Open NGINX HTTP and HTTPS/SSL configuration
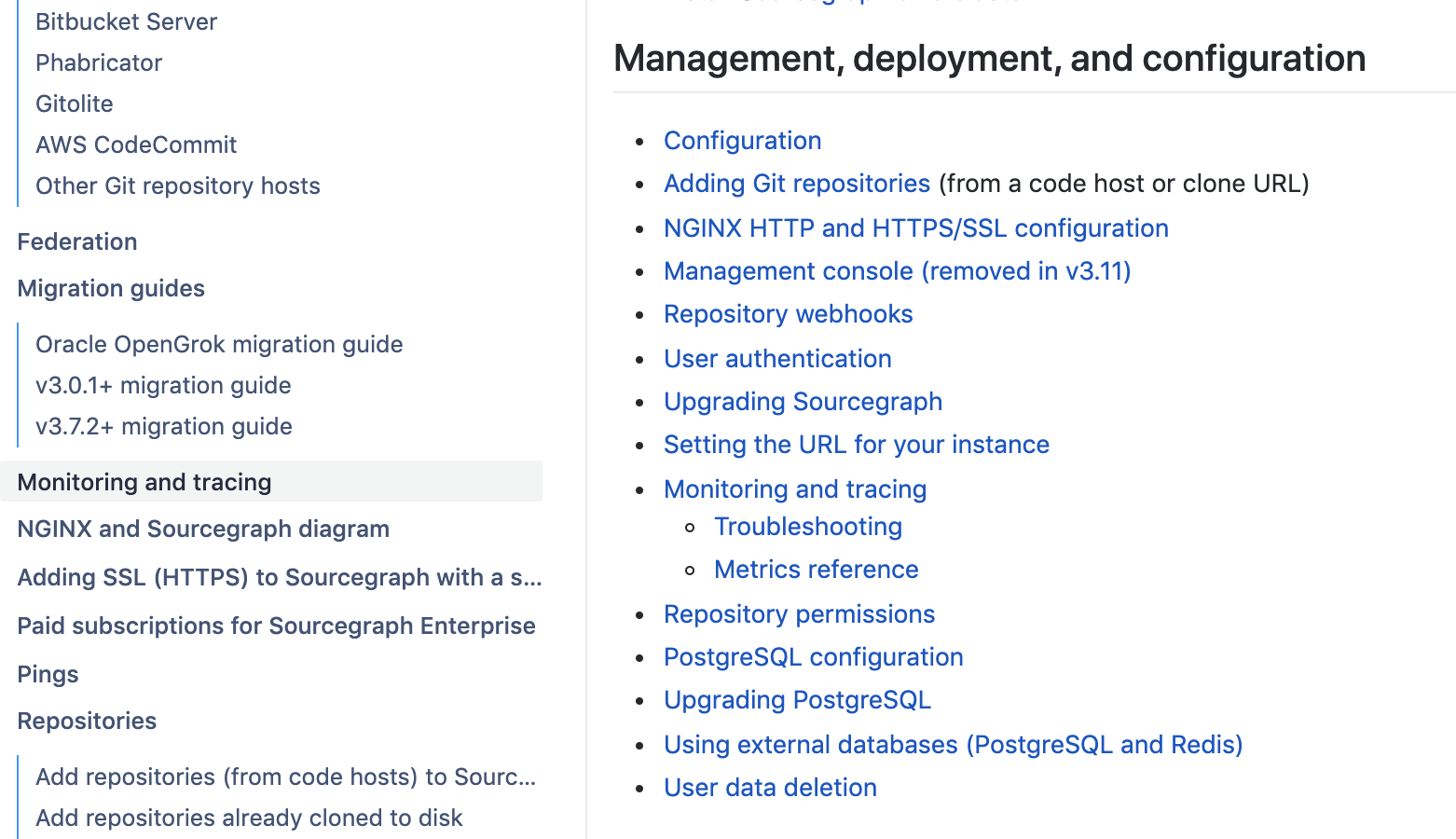 [916, 228]
